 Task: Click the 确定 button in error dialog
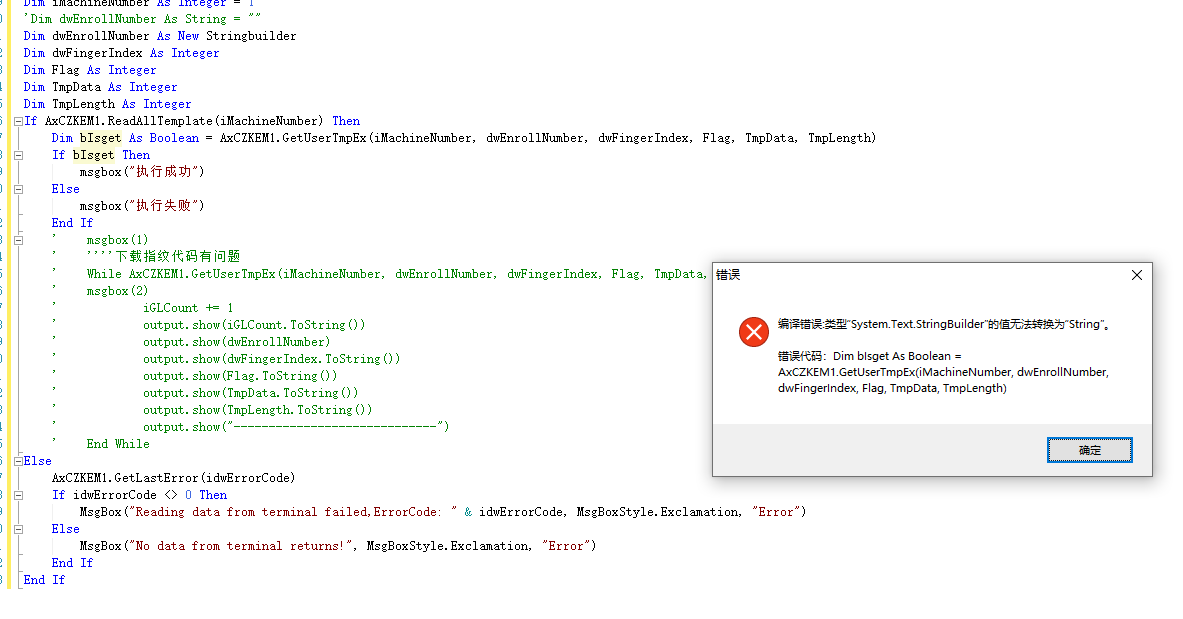(1089, 450)
